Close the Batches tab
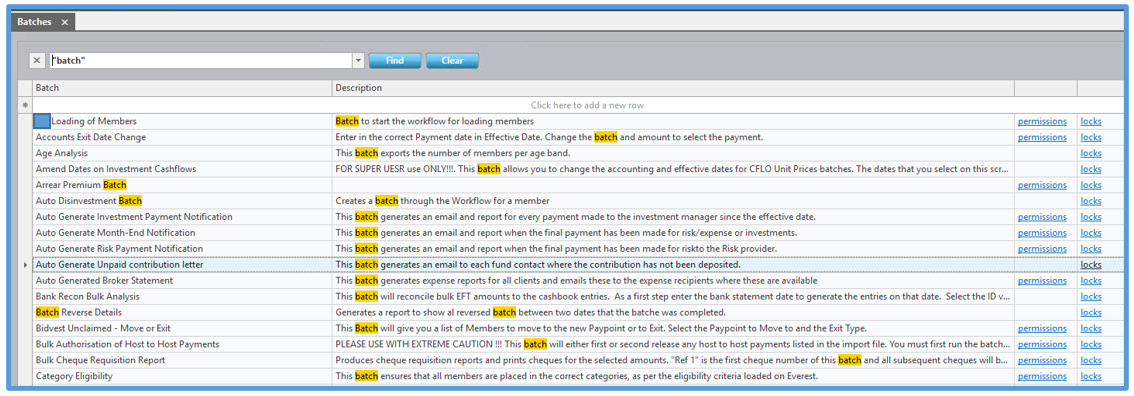 [64, 22]
